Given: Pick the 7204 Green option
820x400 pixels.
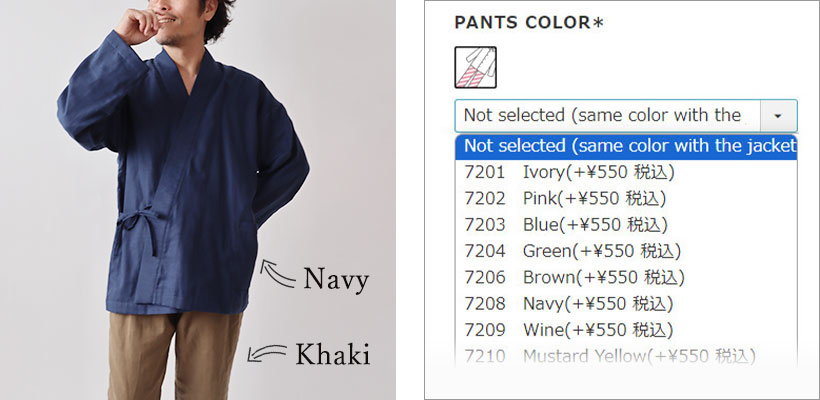Looking at the screenshot, I should (x=570, y=251).
